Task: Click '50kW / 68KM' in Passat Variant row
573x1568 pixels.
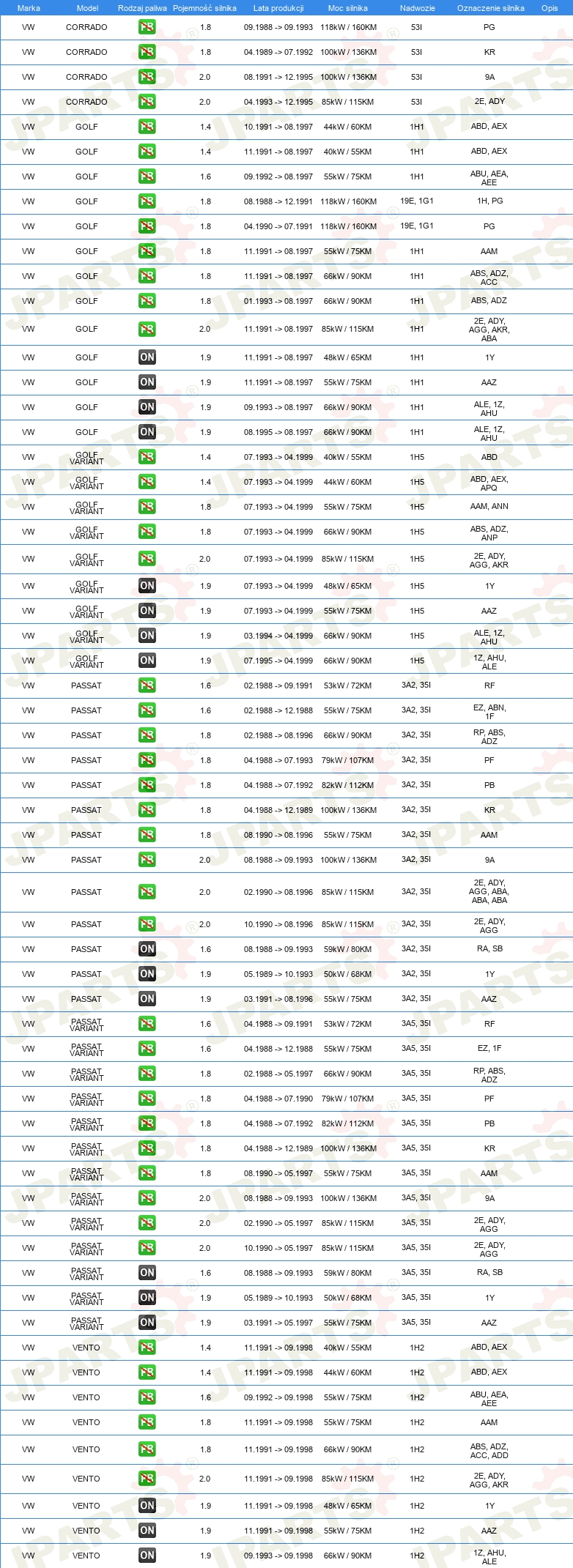Action: (348, 1298)
